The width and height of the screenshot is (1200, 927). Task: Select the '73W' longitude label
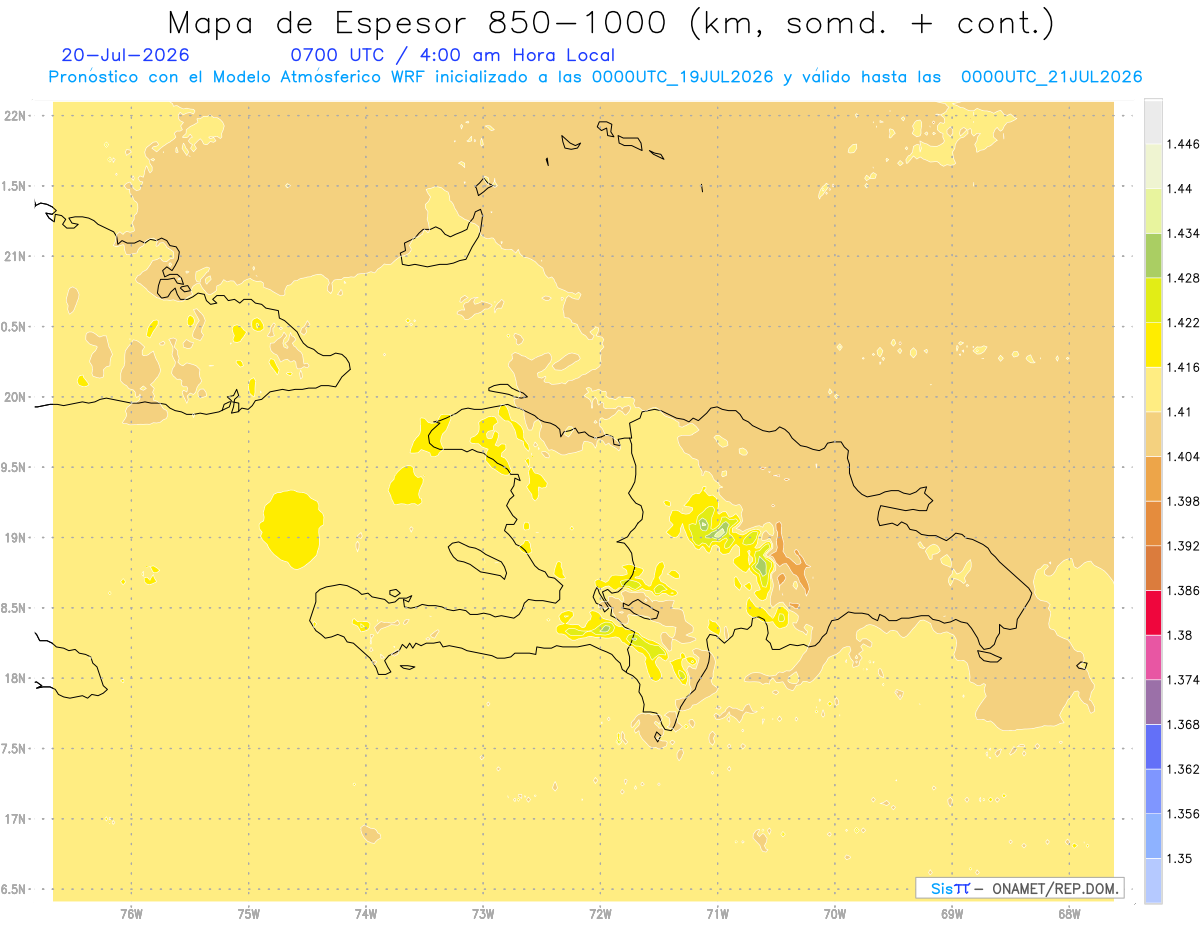[483, 914]
